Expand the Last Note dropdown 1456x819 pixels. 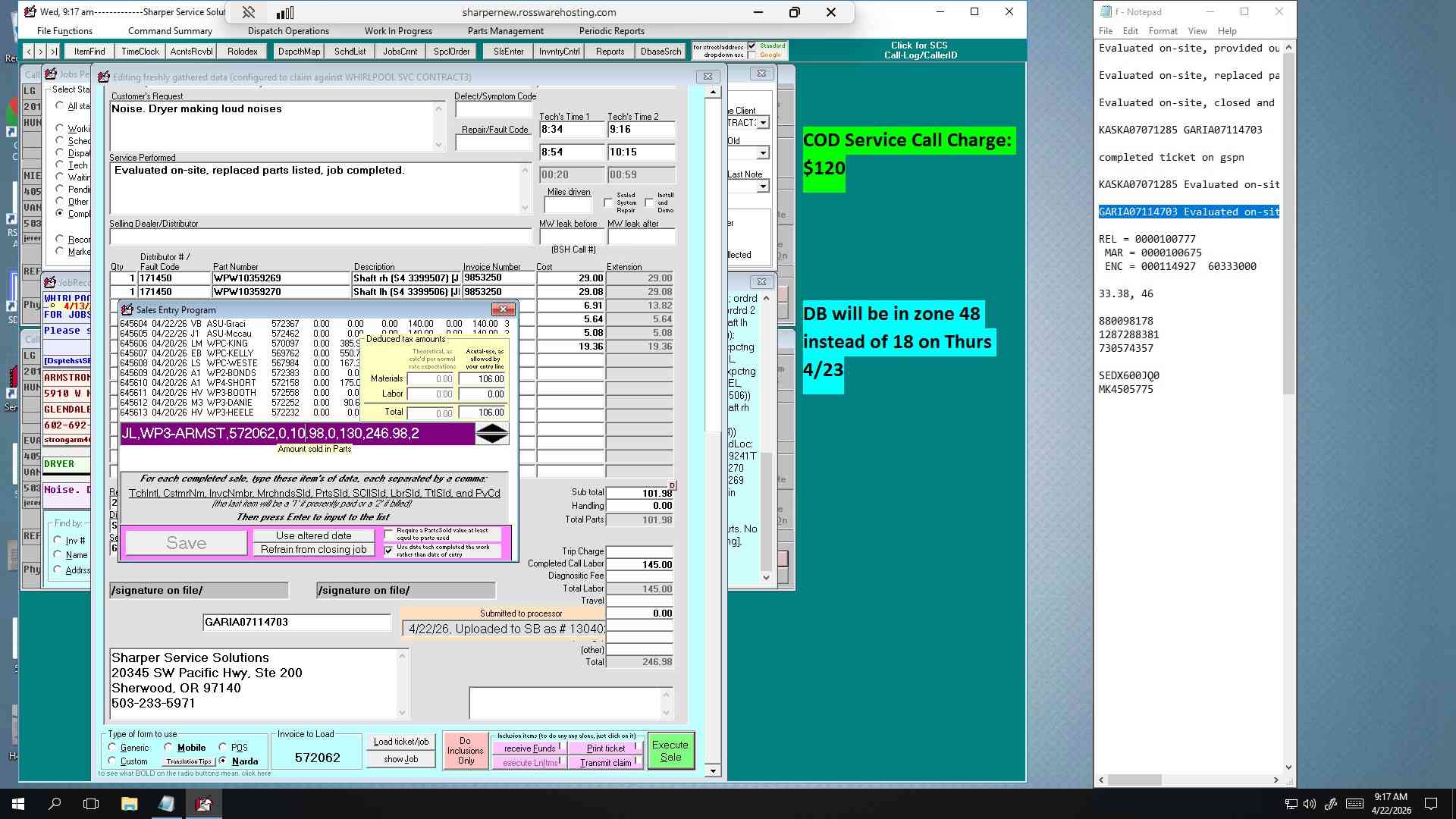[764, 187]
